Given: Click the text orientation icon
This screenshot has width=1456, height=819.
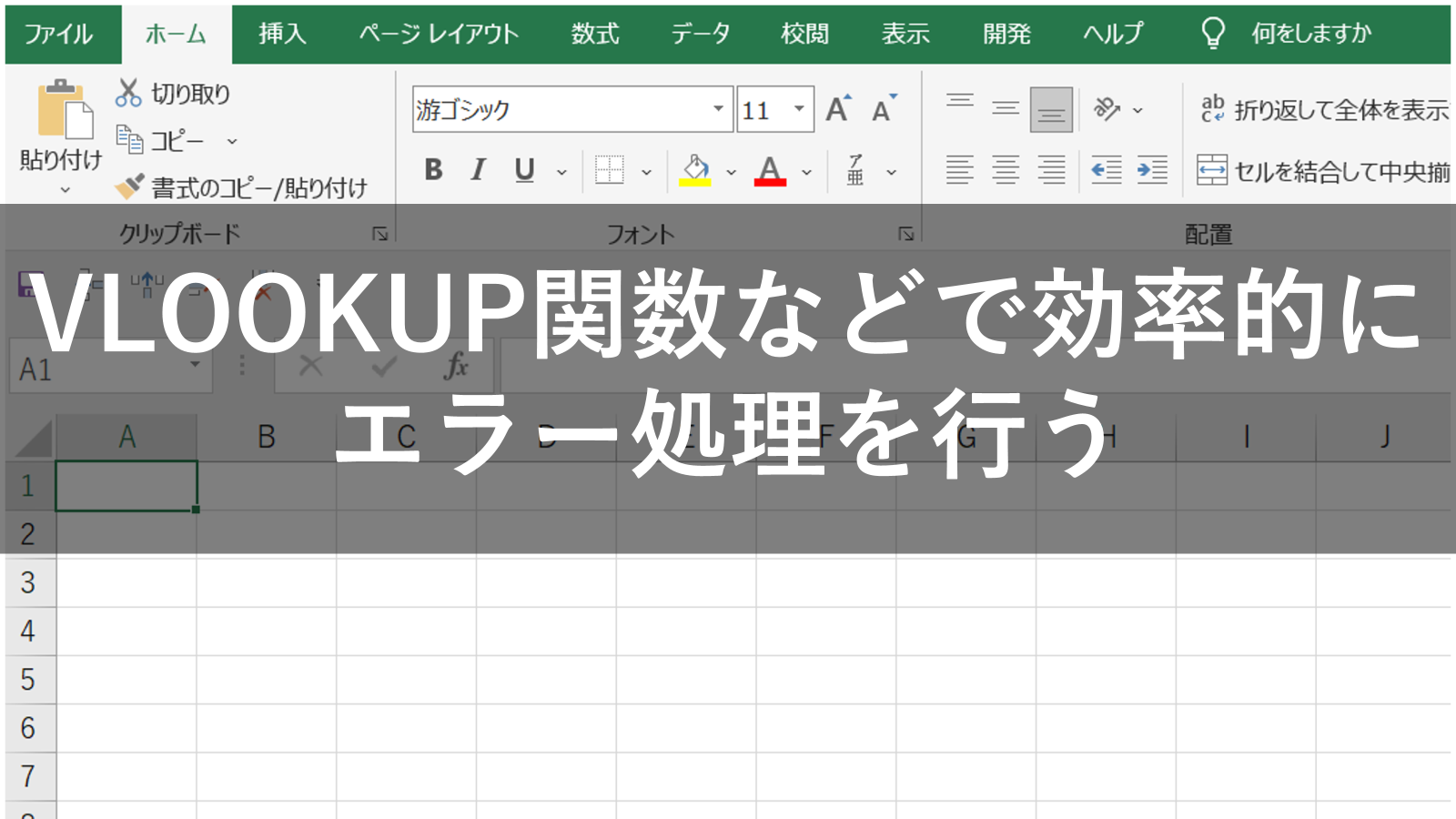Looking at the screenshot, I should 1107,109.
